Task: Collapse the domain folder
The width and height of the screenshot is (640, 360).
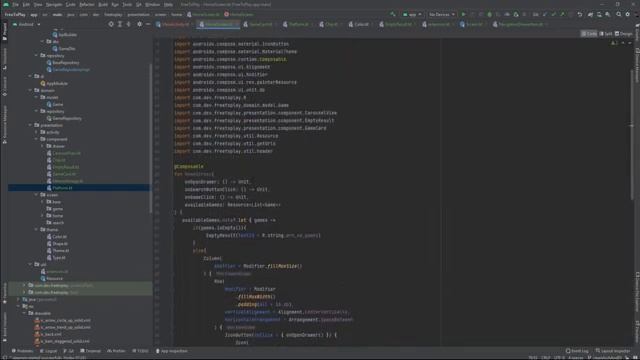Action: pos(30,90)
